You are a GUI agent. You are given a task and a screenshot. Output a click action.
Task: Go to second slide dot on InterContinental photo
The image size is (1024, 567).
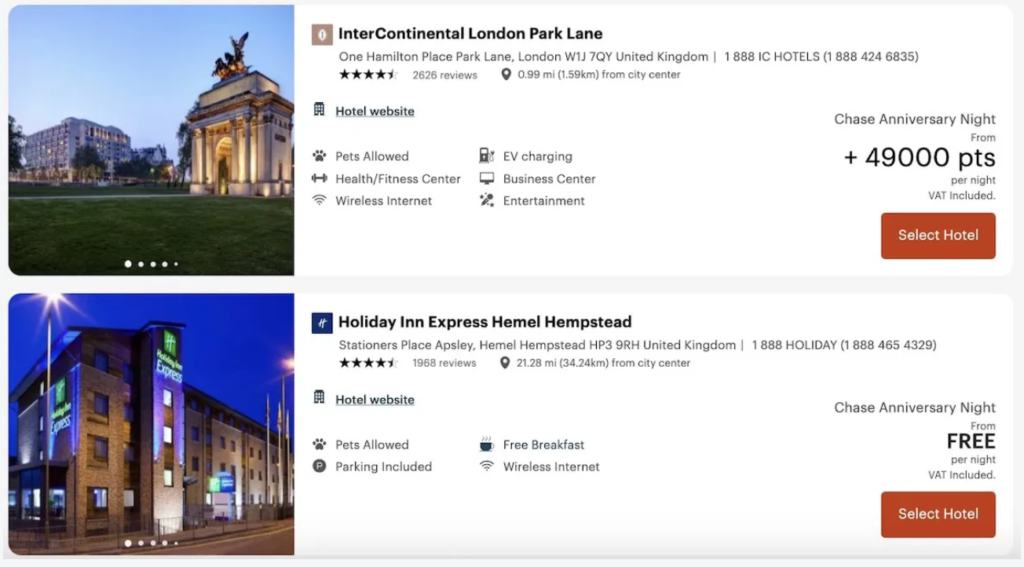click(x=140, y=264)
